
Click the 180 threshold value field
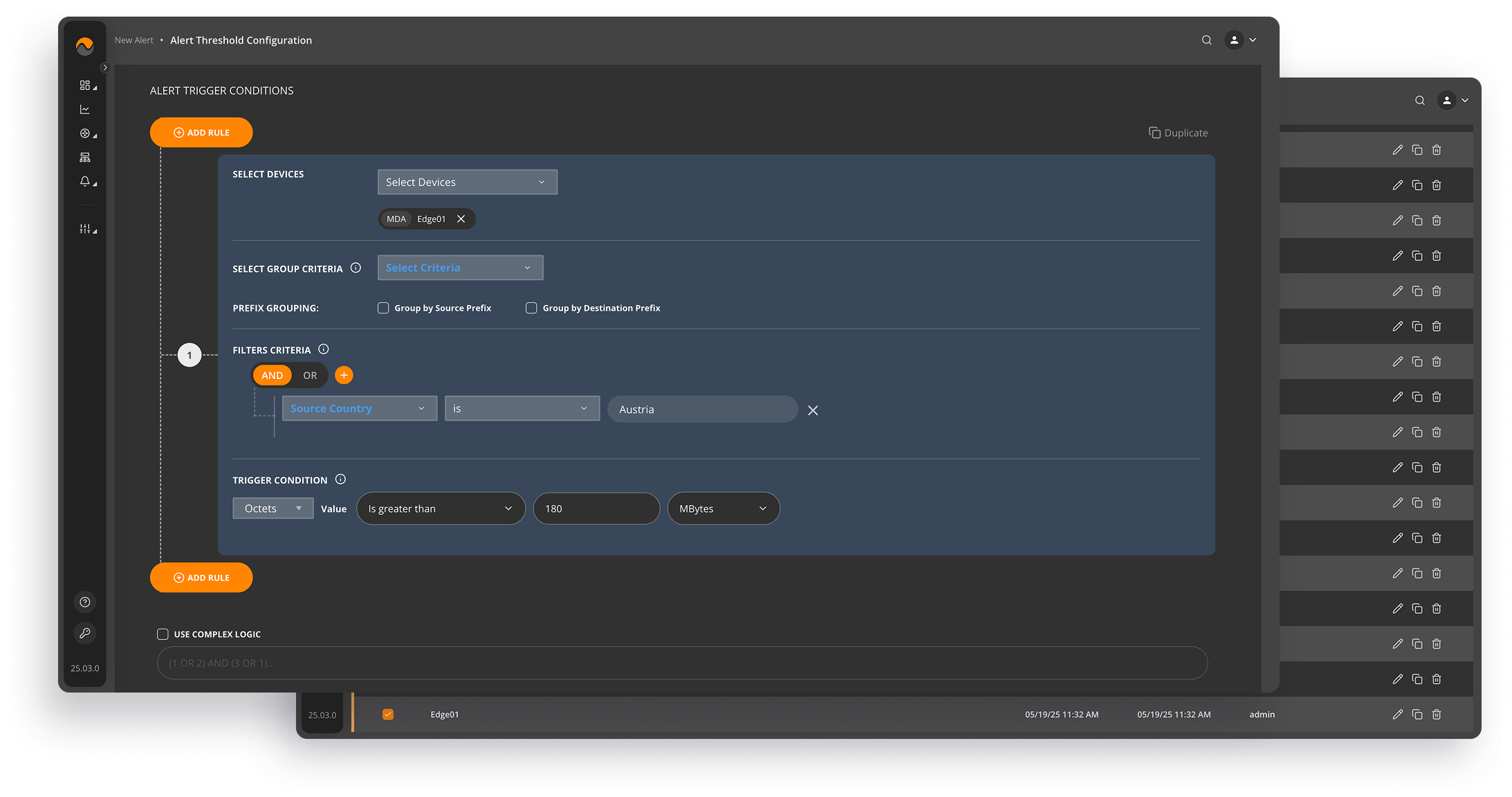[x=596, y=509]
